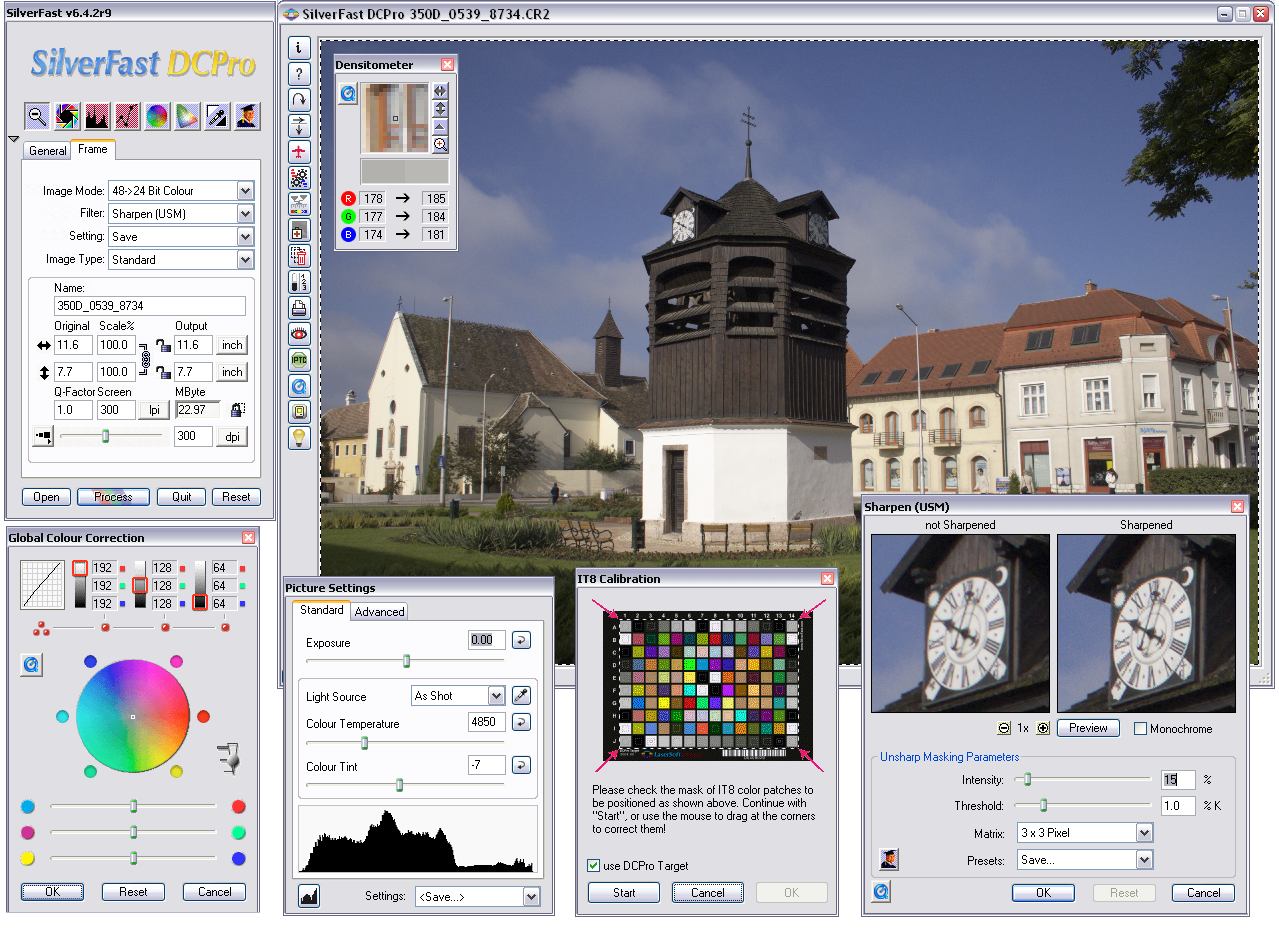Screen dimensions: 1279x934
Task: Click the pin tool beside the colour wheel
Action: click(230, 757)
